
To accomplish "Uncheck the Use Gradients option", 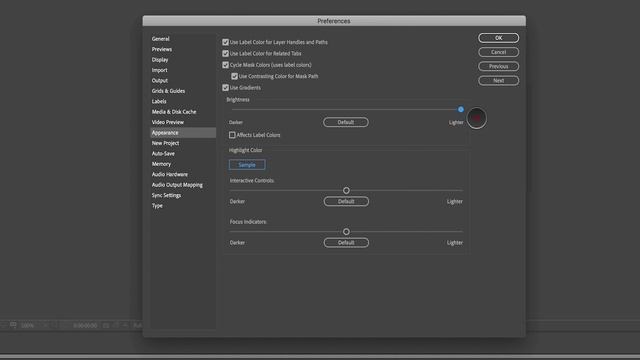I will coord(225,88).
